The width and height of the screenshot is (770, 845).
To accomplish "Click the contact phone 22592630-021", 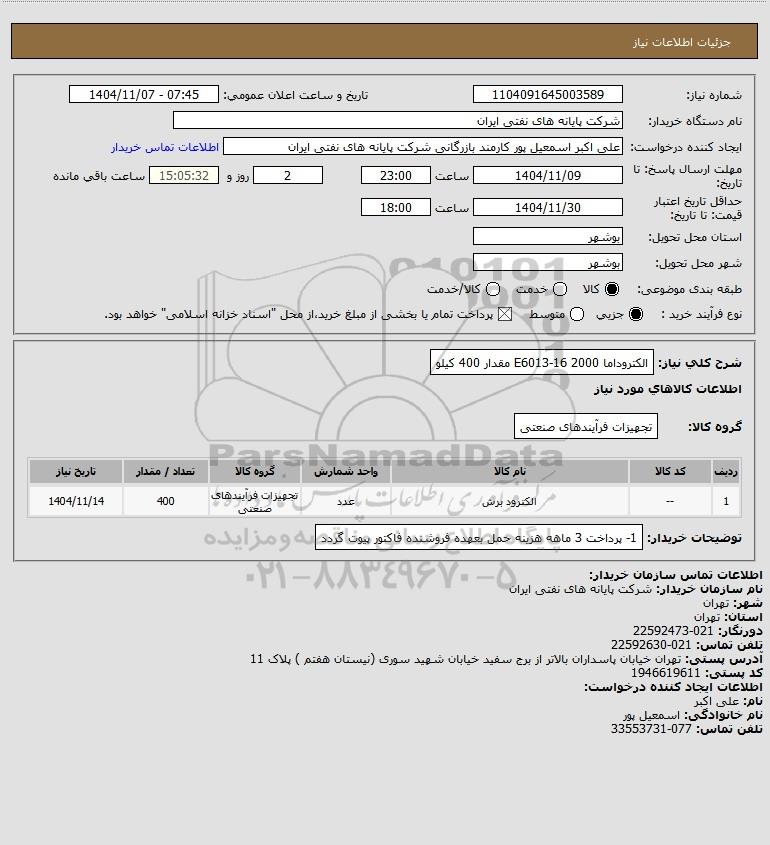I will coord(651,645).
